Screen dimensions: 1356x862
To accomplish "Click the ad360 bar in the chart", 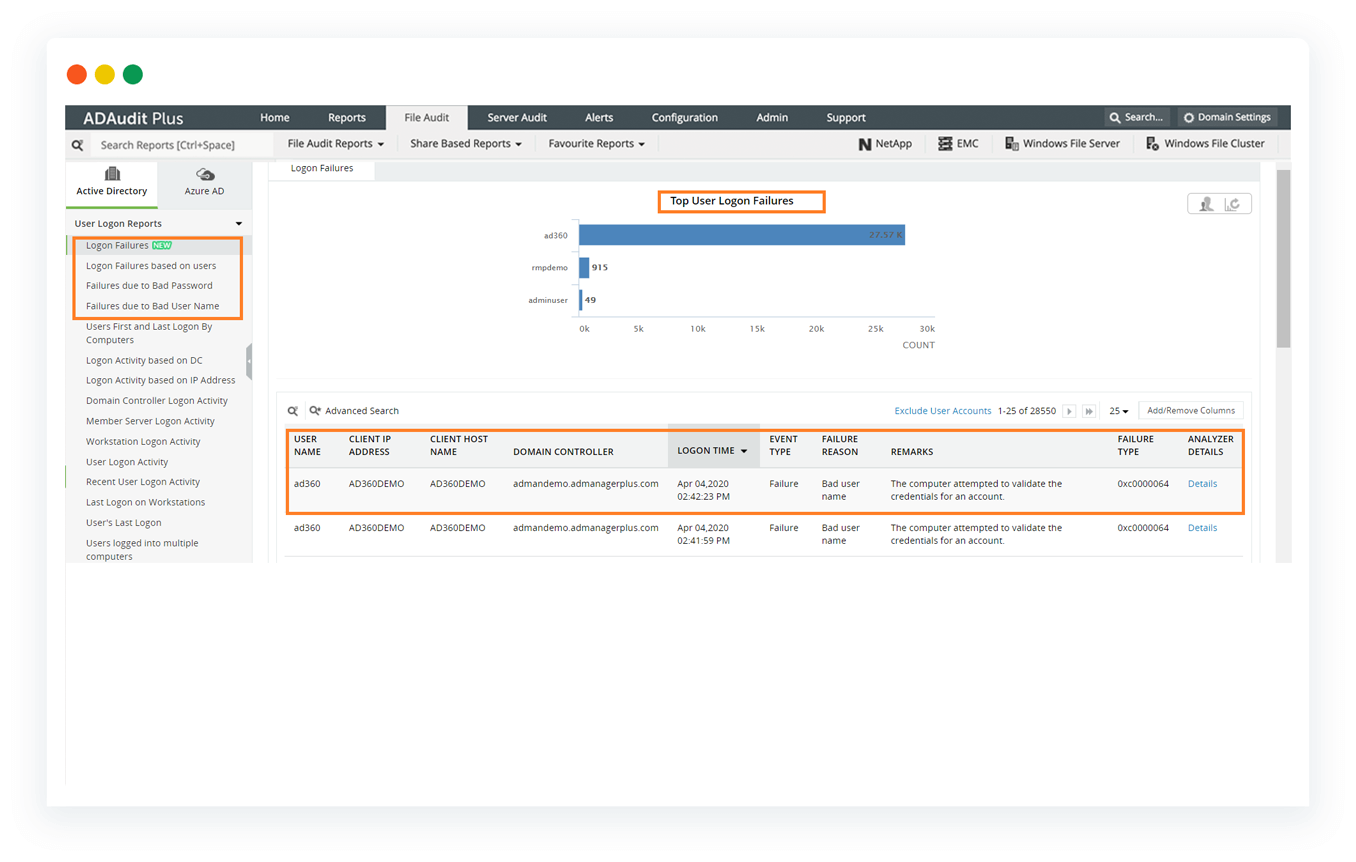I will 741,235.
